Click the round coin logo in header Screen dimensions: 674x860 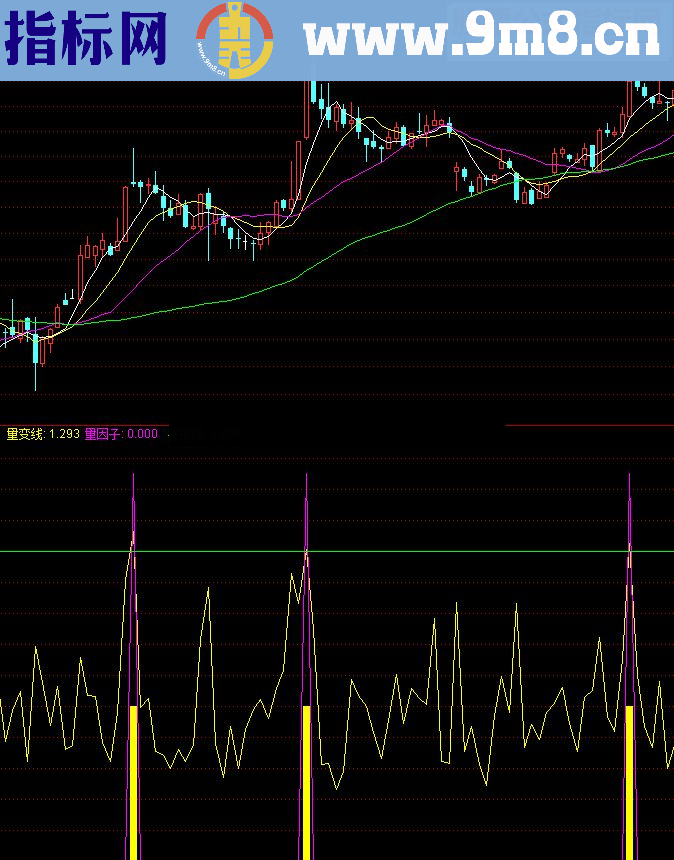click(234, 40)
